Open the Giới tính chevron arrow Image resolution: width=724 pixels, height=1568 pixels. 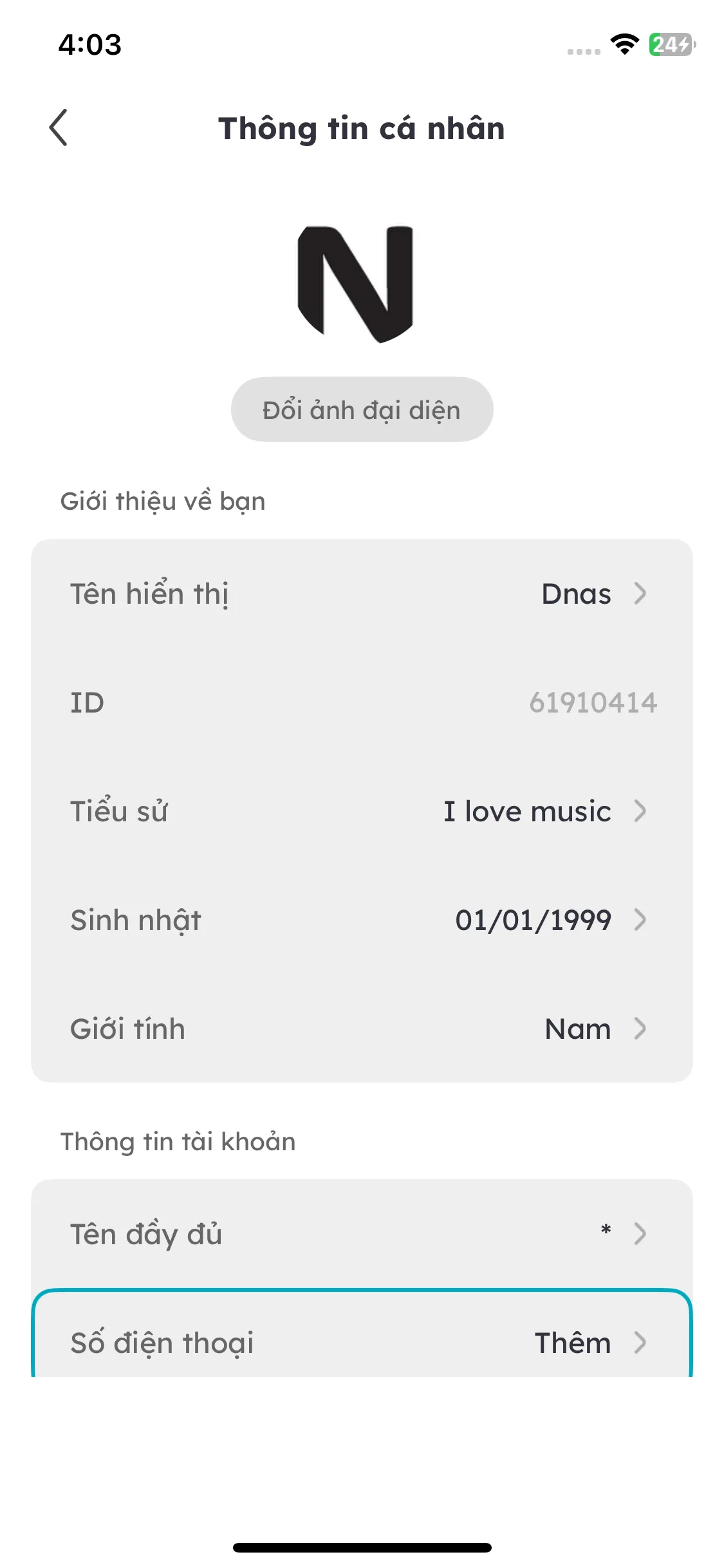pos(640,1029)
